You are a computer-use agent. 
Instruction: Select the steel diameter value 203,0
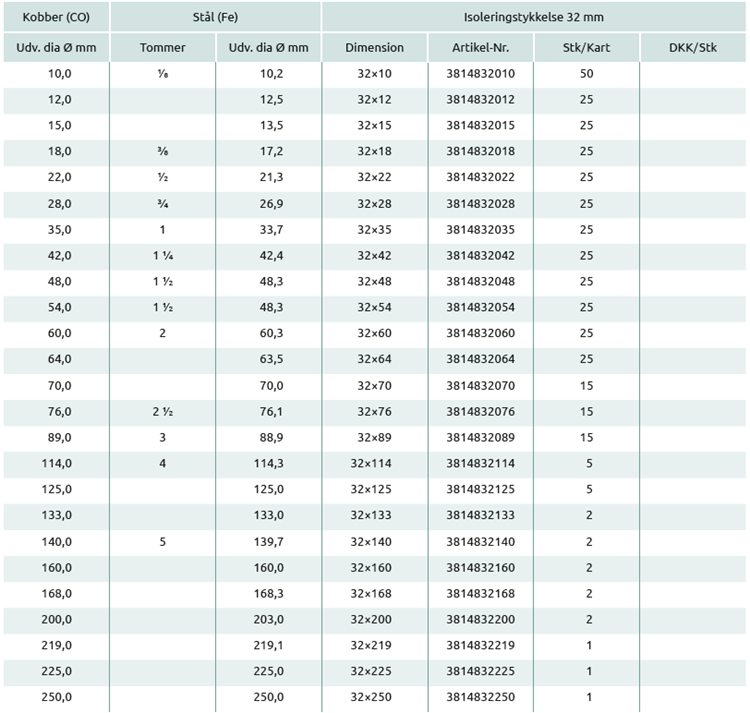(x=268, y=619)
